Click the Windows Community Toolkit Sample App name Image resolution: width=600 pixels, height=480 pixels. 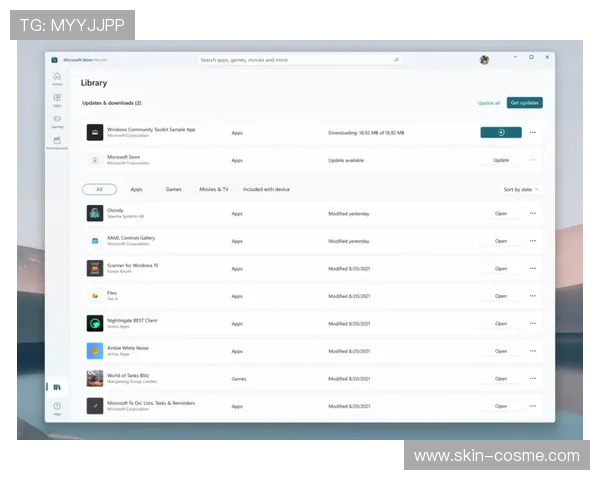[151, 129]
